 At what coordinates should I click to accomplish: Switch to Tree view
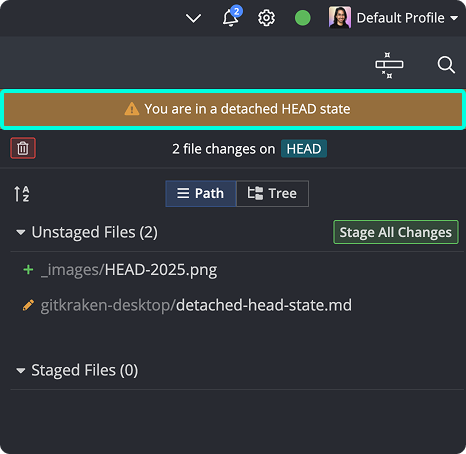272,194
